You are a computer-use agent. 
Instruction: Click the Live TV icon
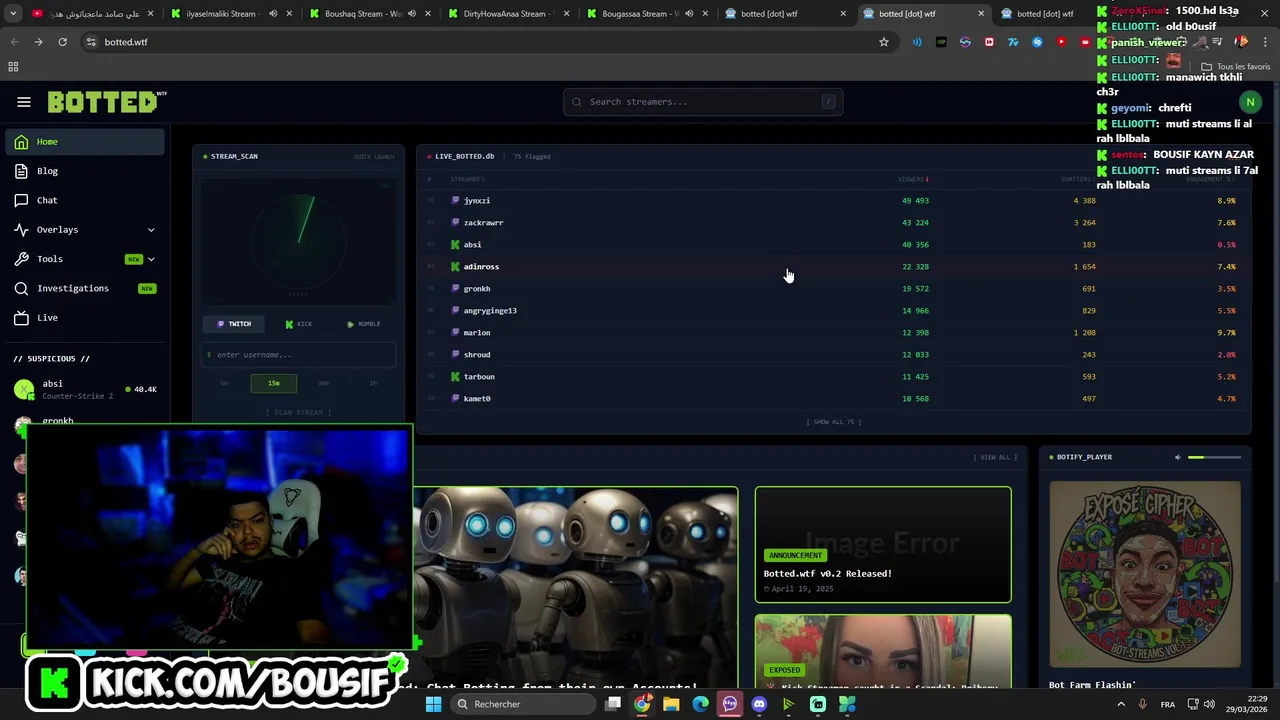(x=21, y=317)
